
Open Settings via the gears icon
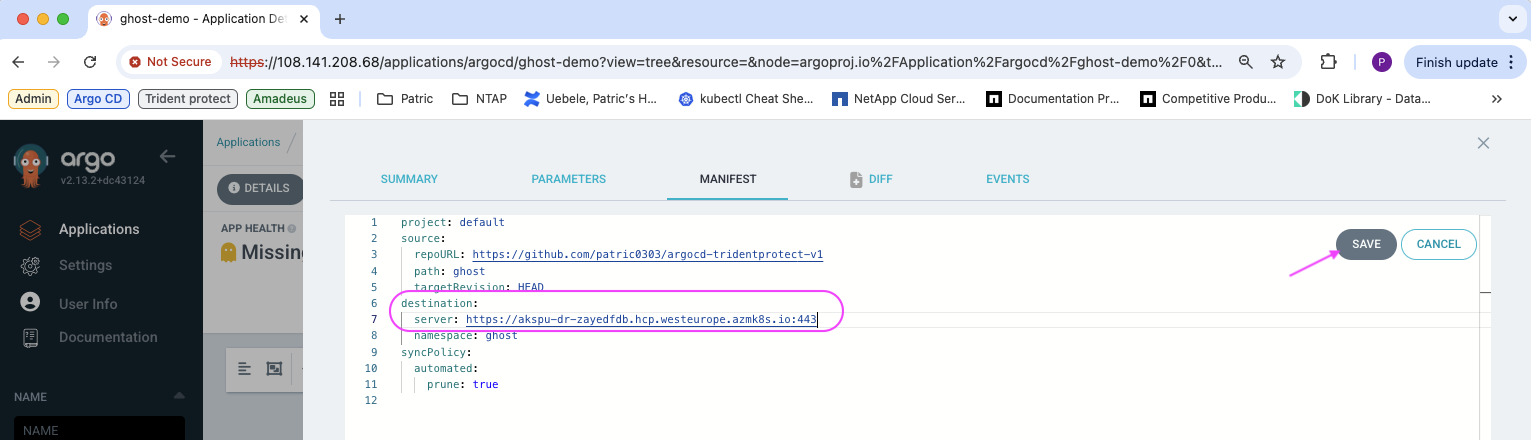coord(30,265)
